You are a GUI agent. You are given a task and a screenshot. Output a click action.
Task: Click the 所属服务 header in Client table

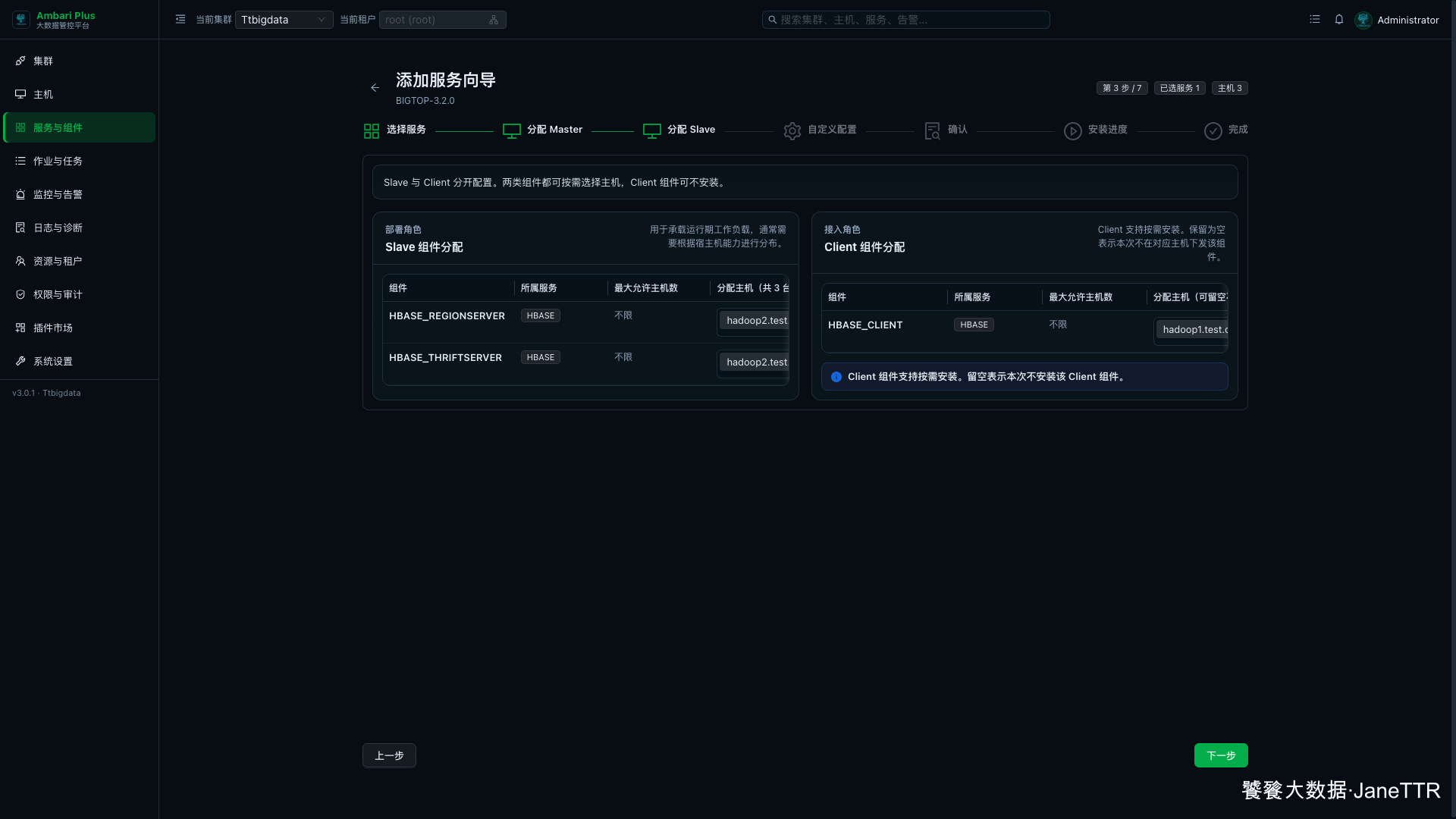point(972,297)
